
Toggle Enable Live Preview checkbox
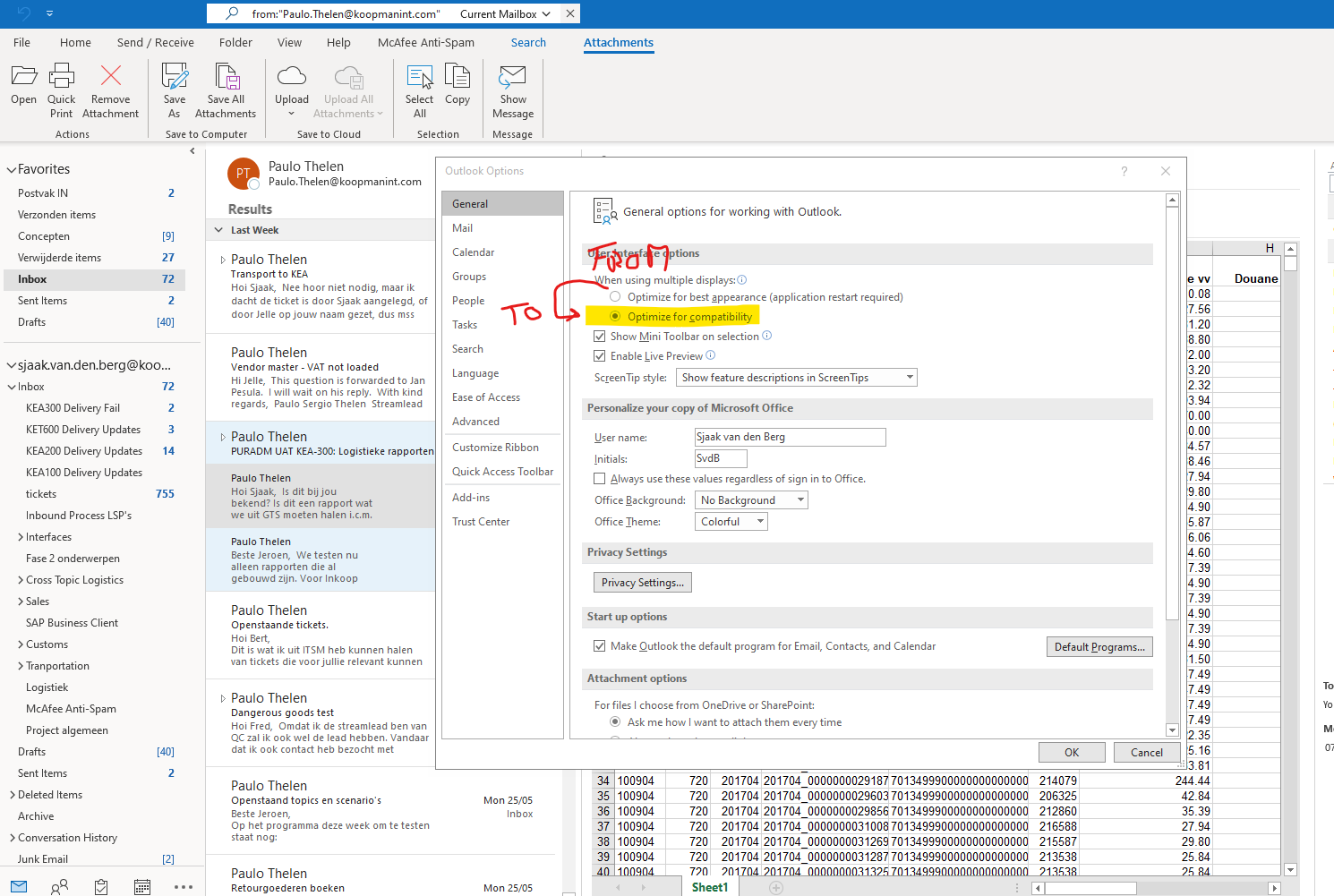[x=600, y=356]
